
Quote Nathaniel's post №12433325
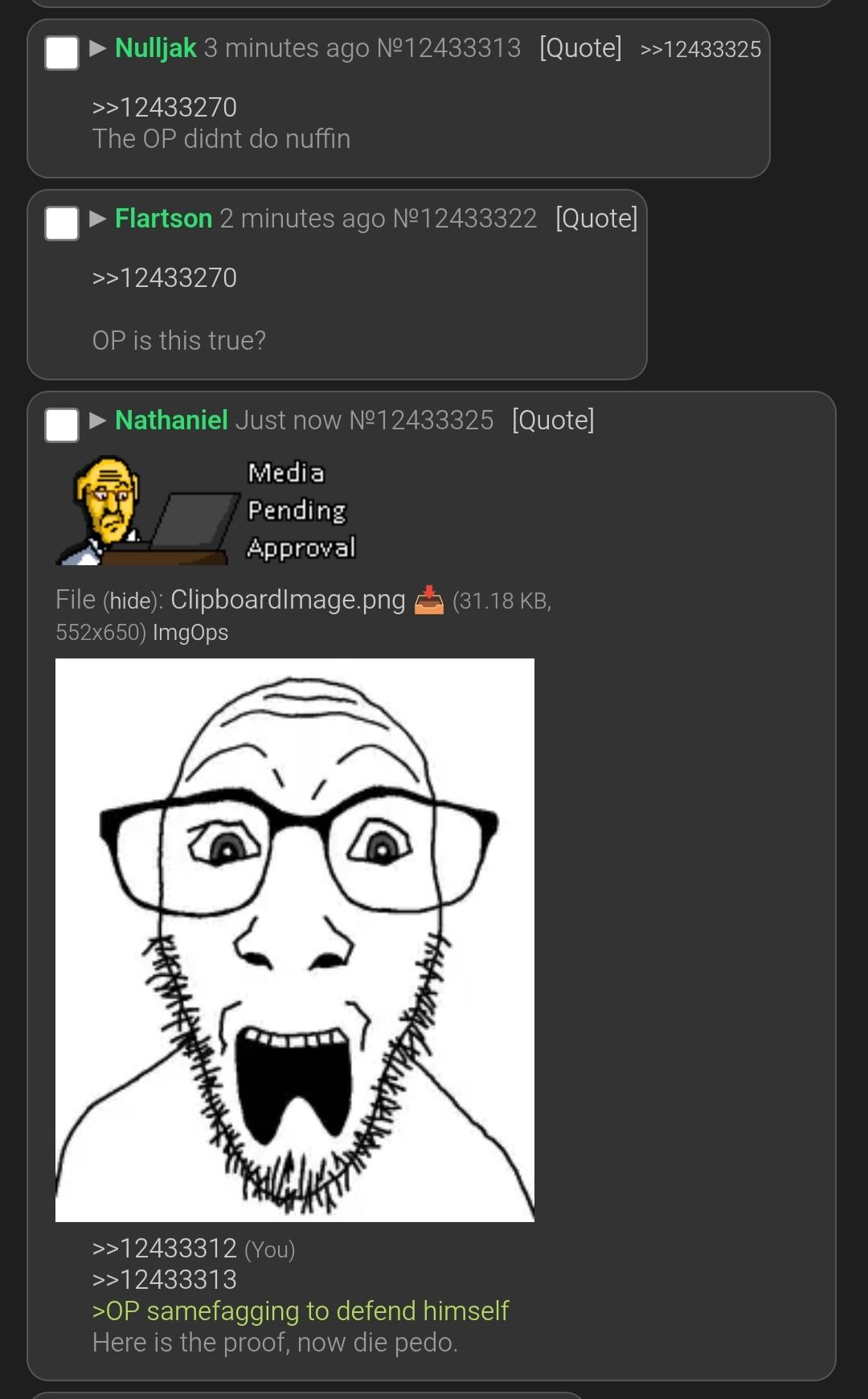click(553, 421)
